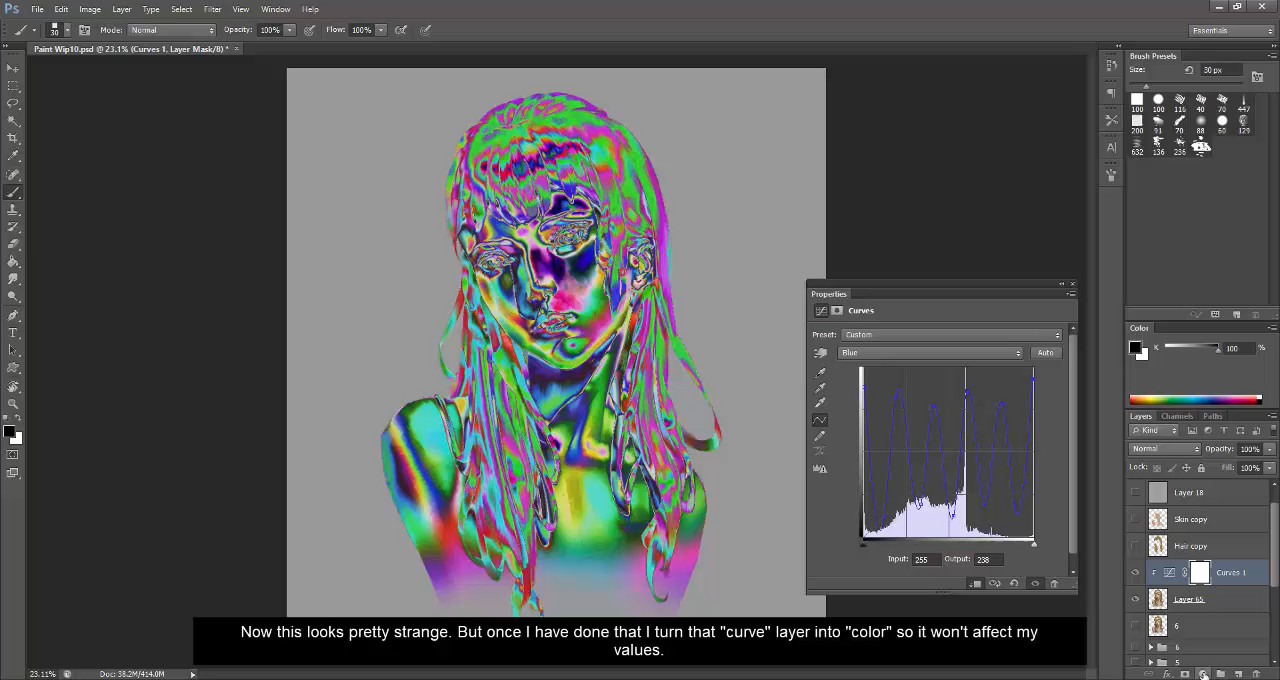
Task: Switch to the Paths tab
Action: point(1213,416)
